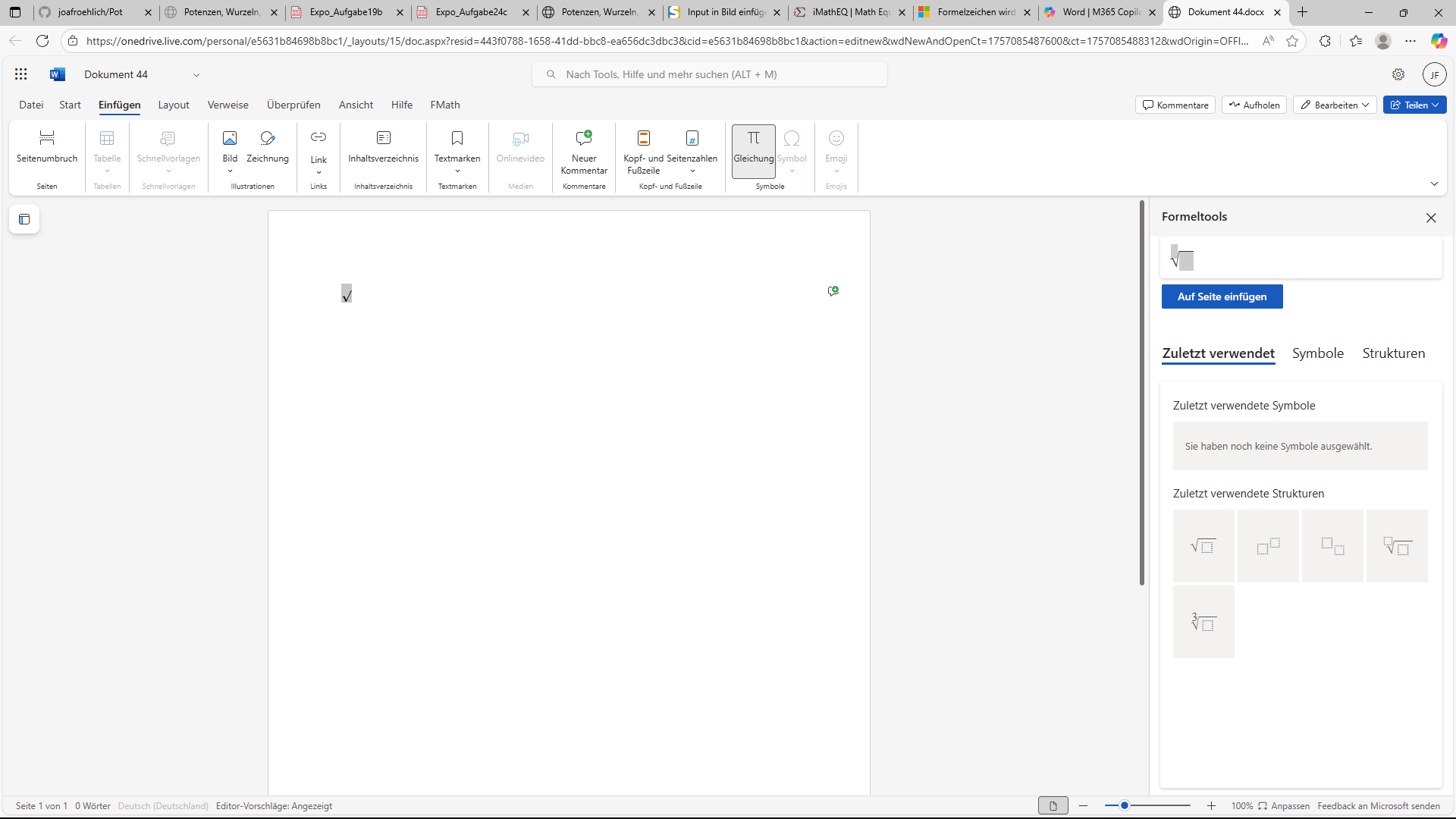Click the Kommentare button
Image resolution: width=1456 pixels, height=819 pixels.
click(1175, 105)
